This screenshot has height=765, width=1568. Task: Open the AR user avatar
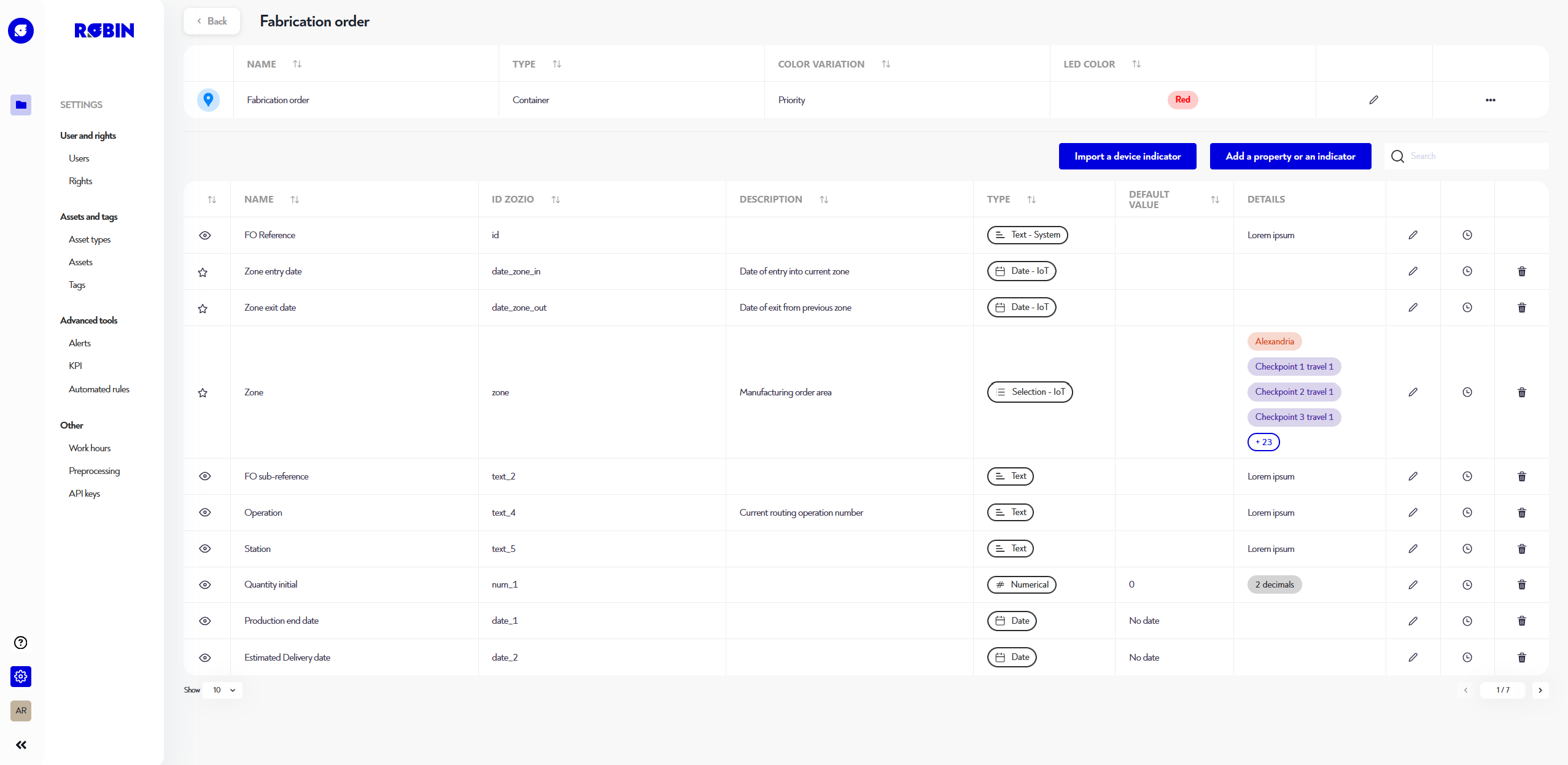coord(21,711)
